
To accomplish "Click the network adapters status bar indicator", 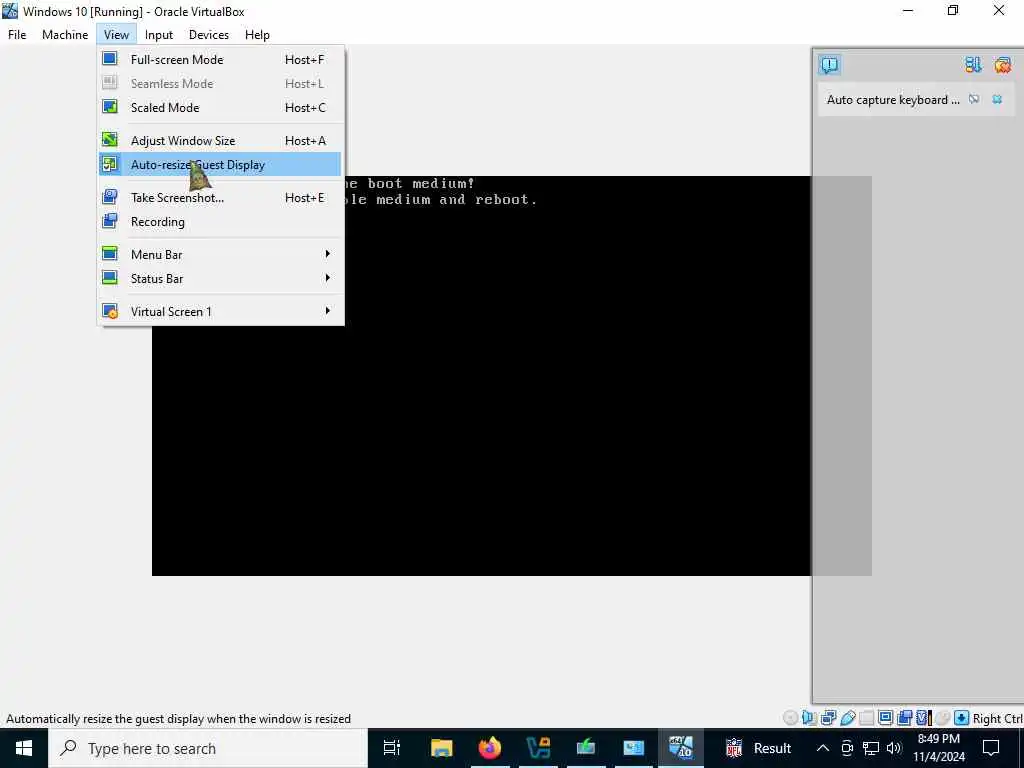I will pos(828,718).
